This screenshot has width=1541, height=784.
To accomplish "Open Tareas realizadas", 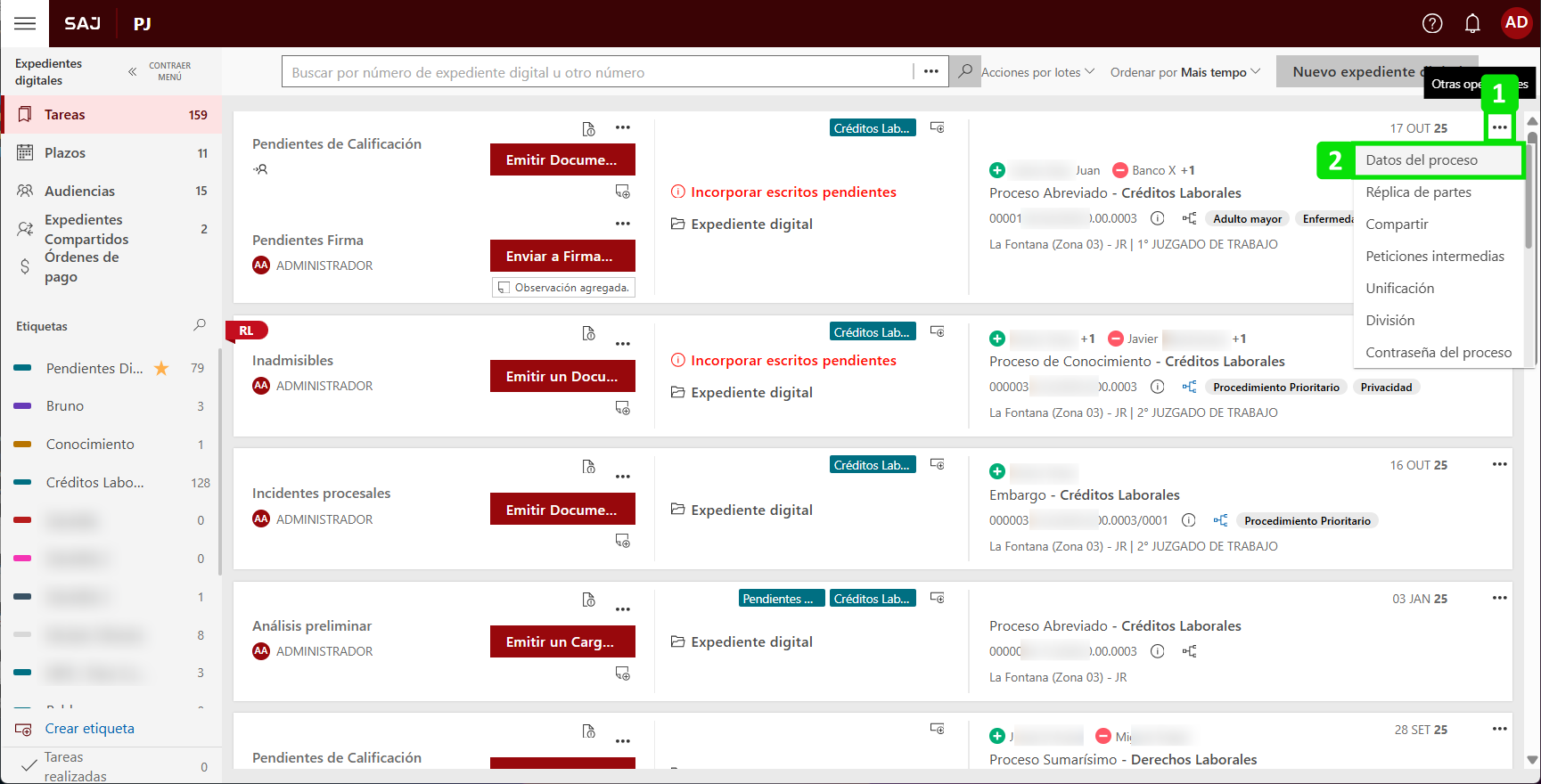I will pos(111,766).
